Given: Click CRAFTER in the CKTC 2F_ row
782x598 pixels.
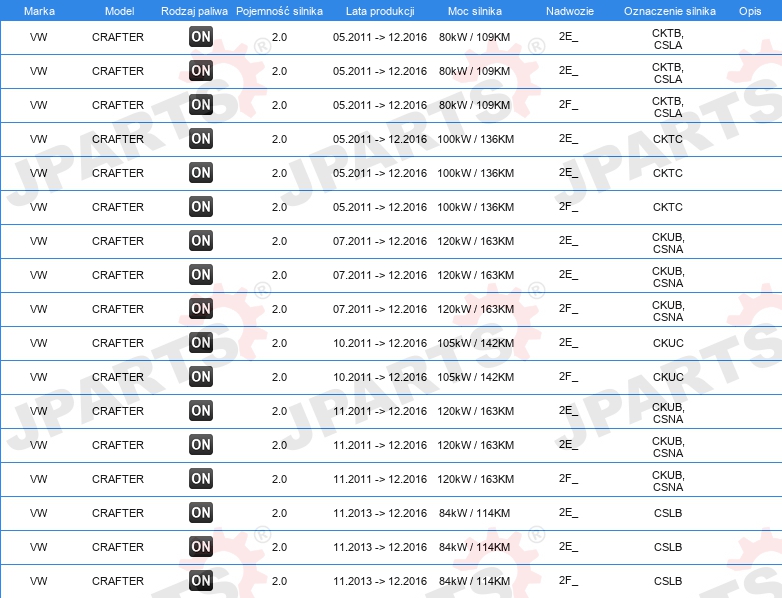Looking at the screenshot, I should pyautogui.click(x=118, y=207).
